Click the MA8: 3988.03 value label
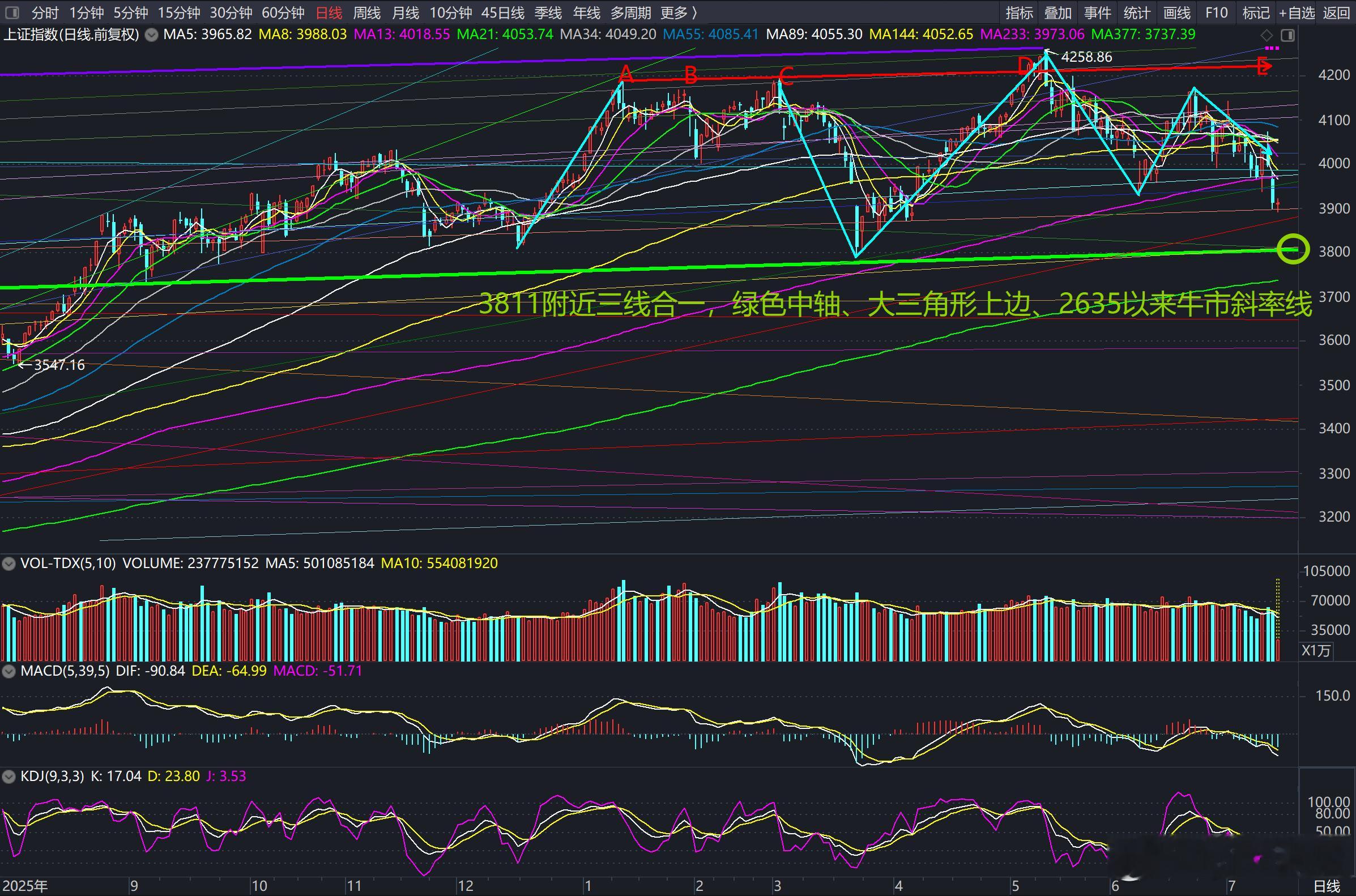 pyautogui.click(x=303, y=35)
